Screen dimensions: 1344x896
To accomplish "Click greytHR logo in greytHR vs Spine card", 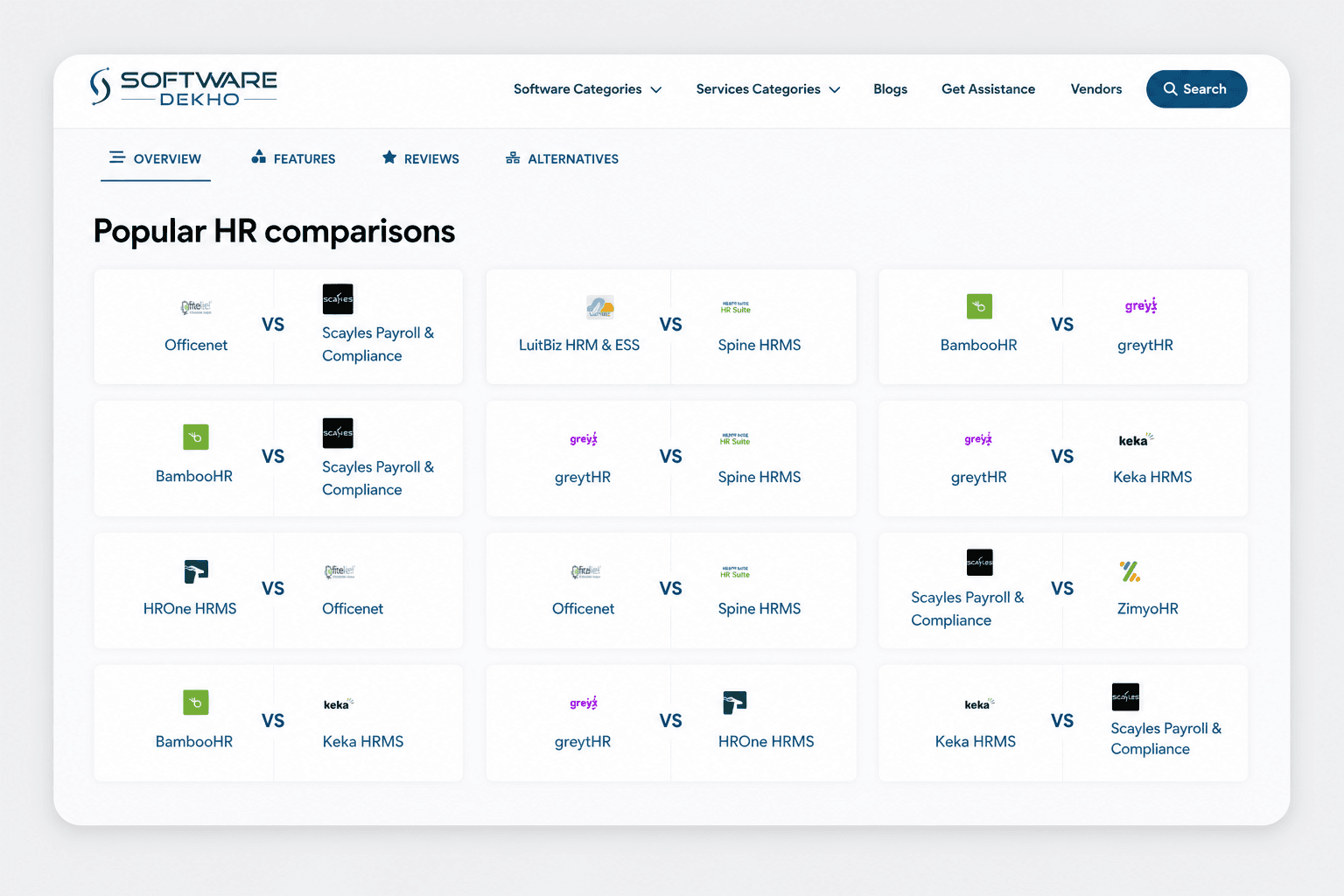I will coord(584,439).
